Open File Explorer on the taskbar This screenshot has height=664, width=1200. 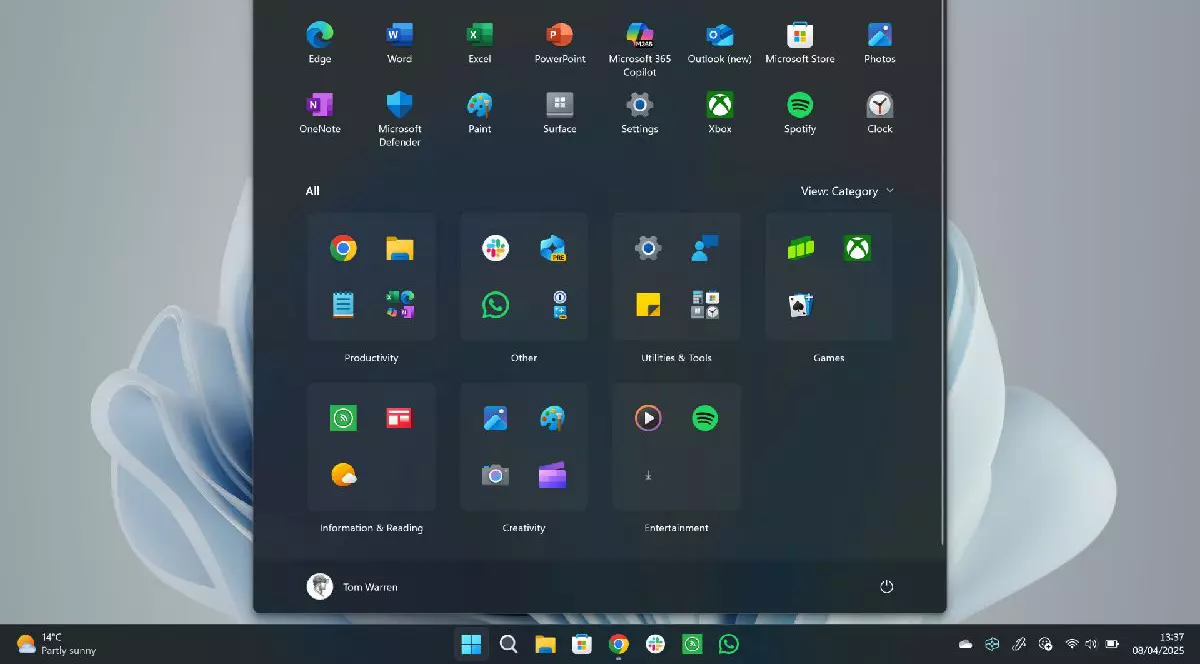tap(545, 644)
